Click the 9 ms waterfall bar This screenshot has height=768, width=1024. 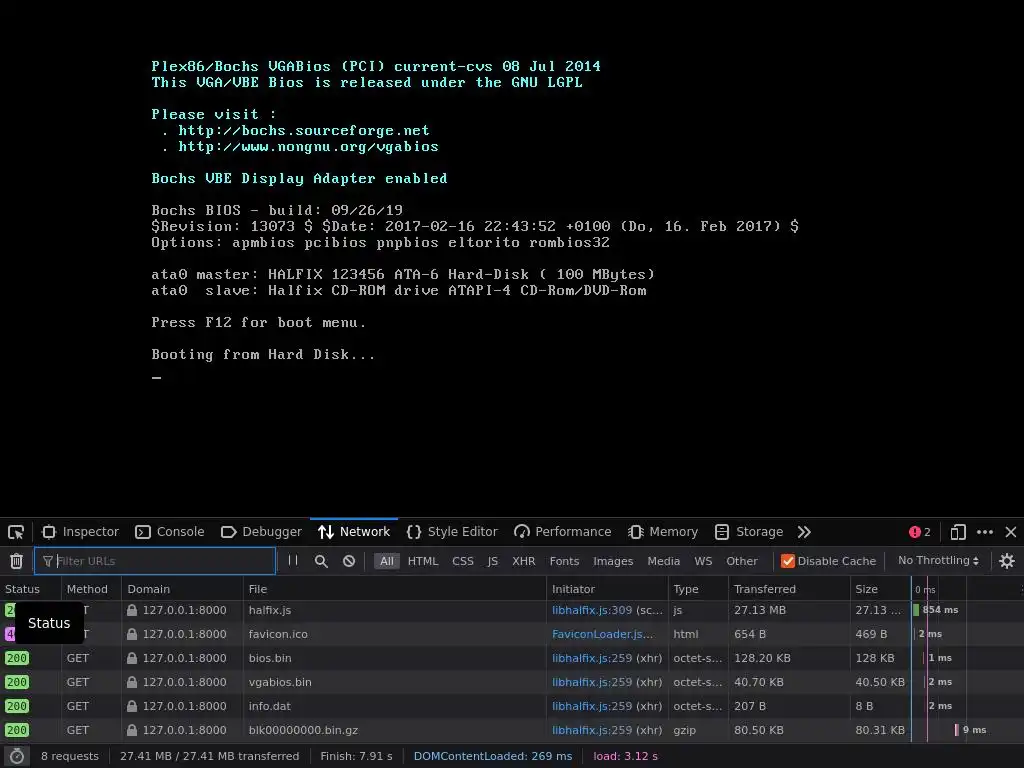(957, 730)
